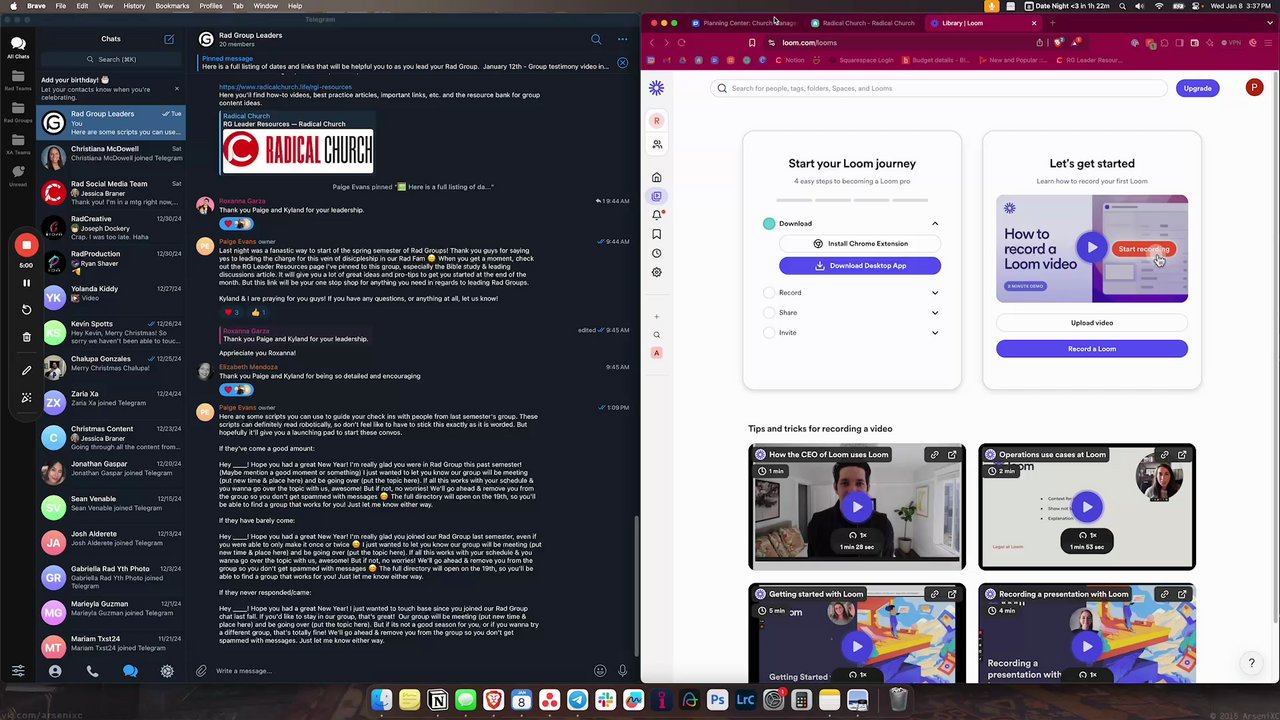Open Loom history clock icon
Image resolution: width=1280 pixels, height=720 pixels.
(656, 253)
